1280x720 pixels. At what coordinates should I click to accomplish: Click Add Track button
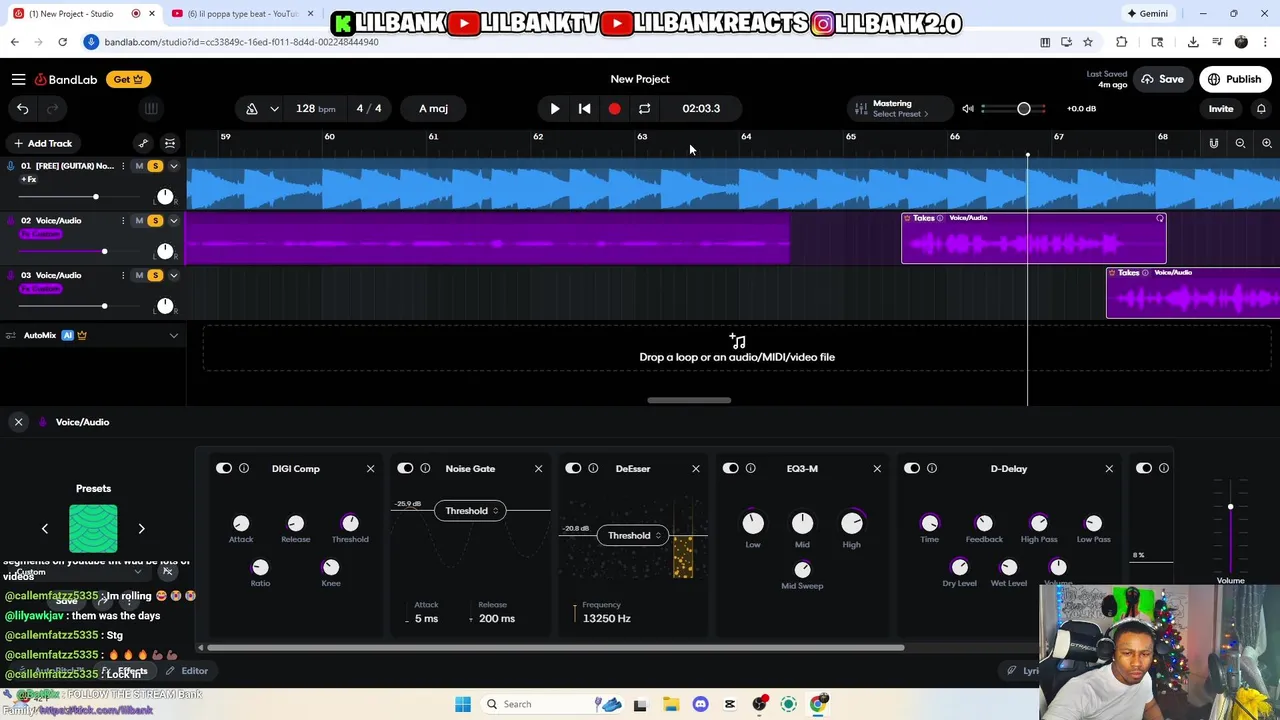coord(42,143)
